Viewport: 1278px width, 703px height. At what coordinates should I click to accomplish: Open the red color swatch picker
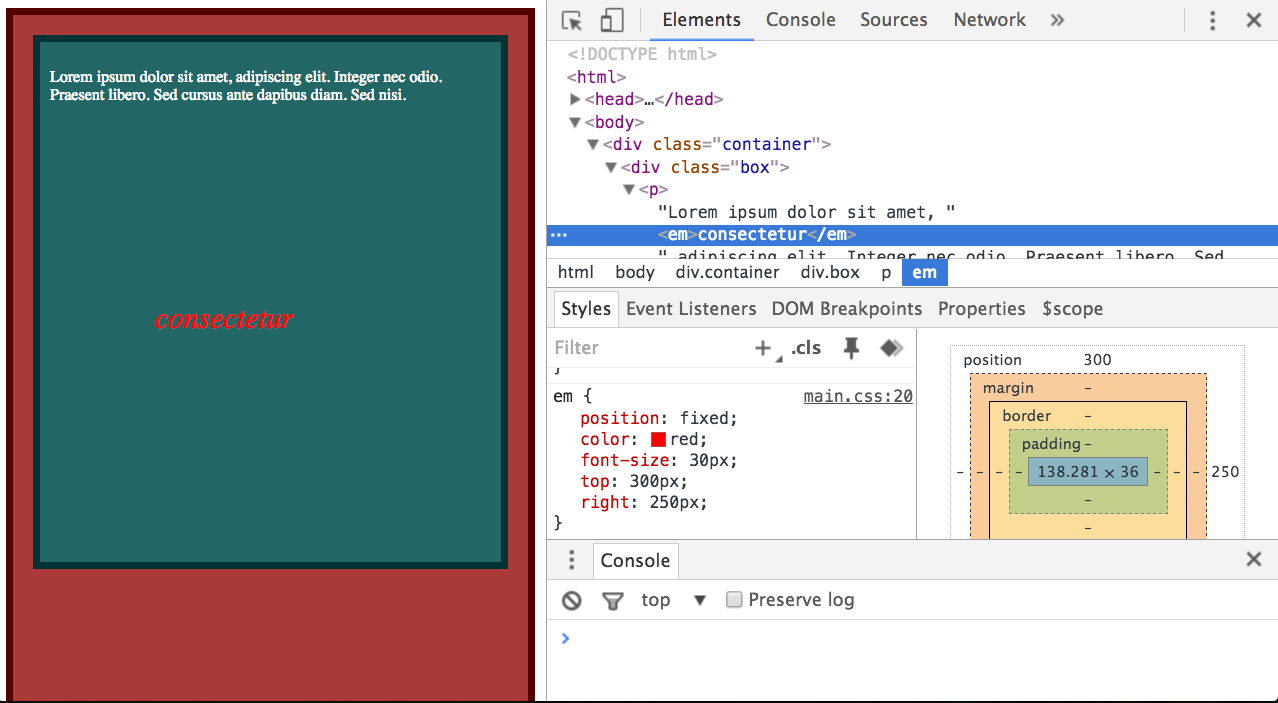(658, 440)
